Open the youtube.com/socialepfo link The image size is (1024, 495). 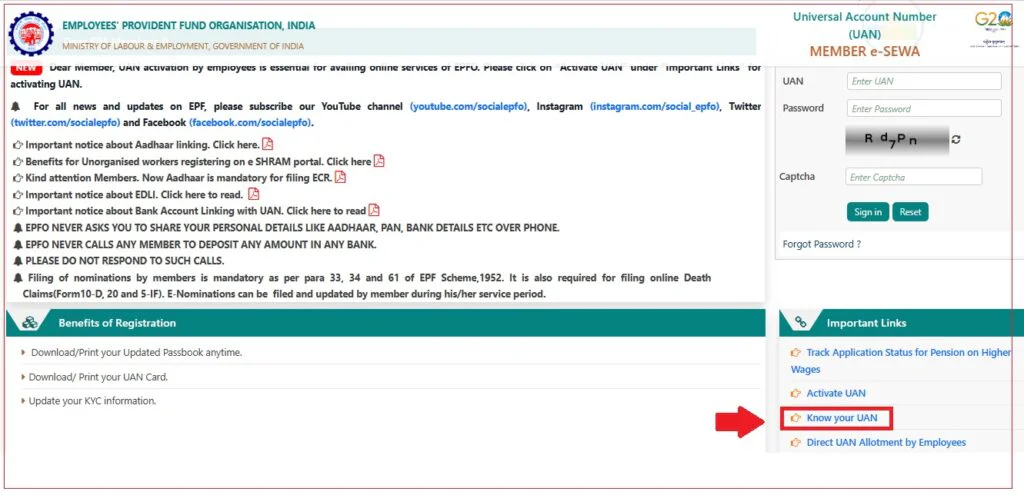[x=468, y=106]
